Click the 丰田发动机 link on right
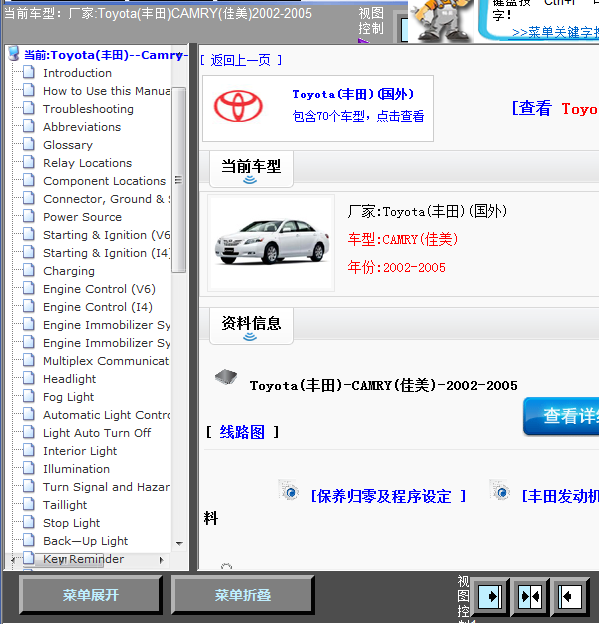Screen dimensions: 599x624 560,496
